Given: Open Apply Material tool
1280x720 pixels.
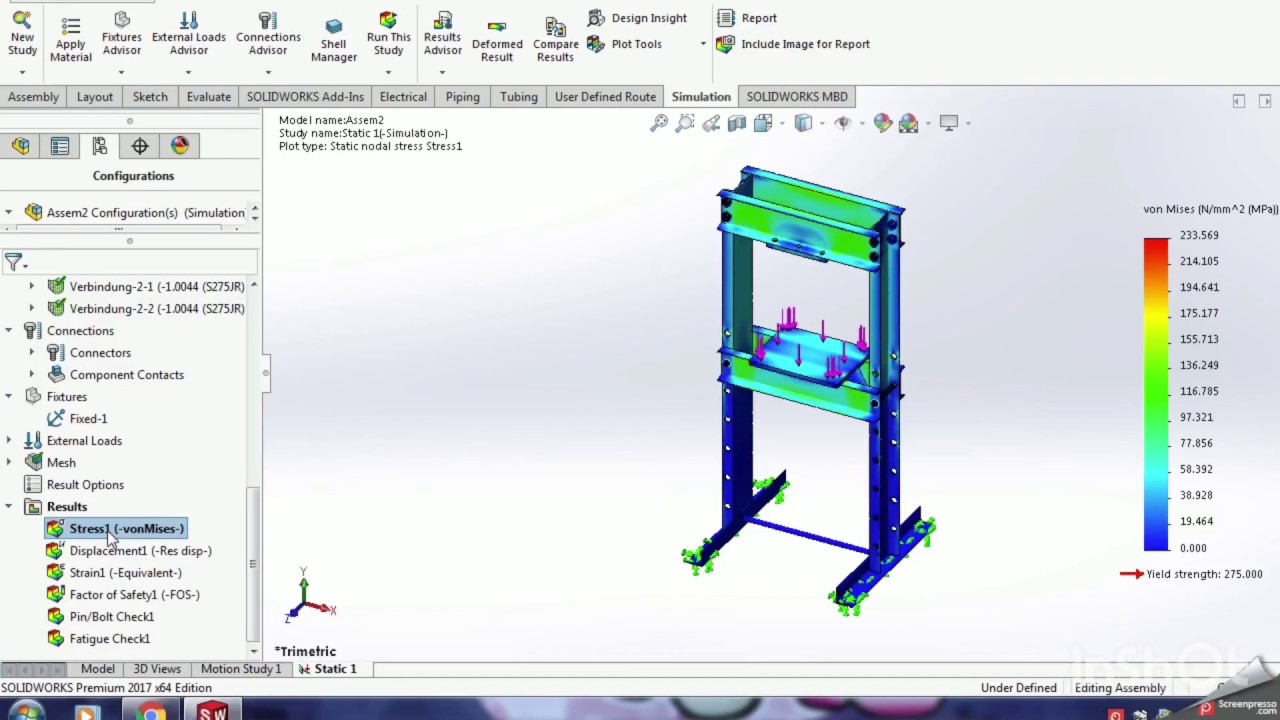Looking at the screenshot, I should click(x=70, y=40).
